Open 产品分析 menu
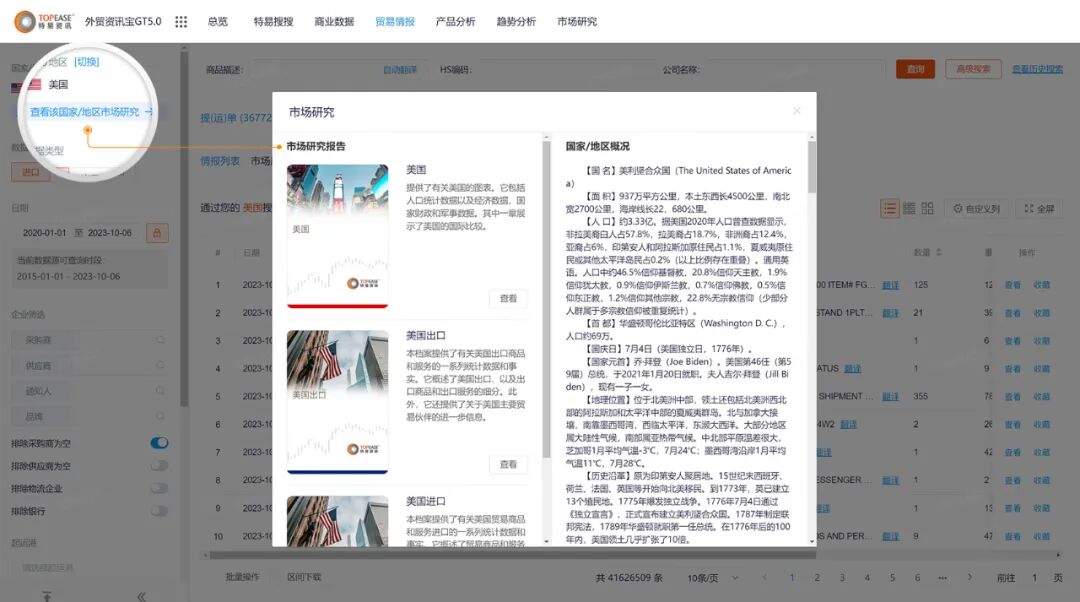This screenshot has height=602, width=1080. coord(455,21)
